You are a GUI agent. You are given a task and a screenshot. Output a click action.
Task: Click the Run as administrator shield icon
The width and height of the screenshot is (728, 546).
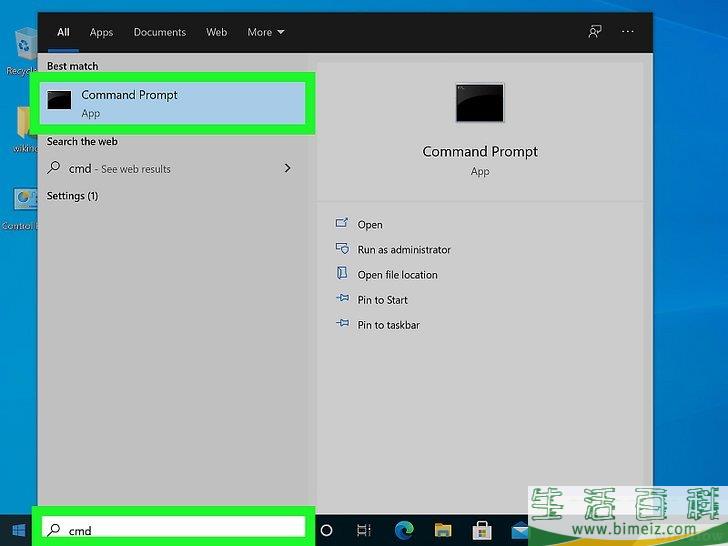point(342,248)
